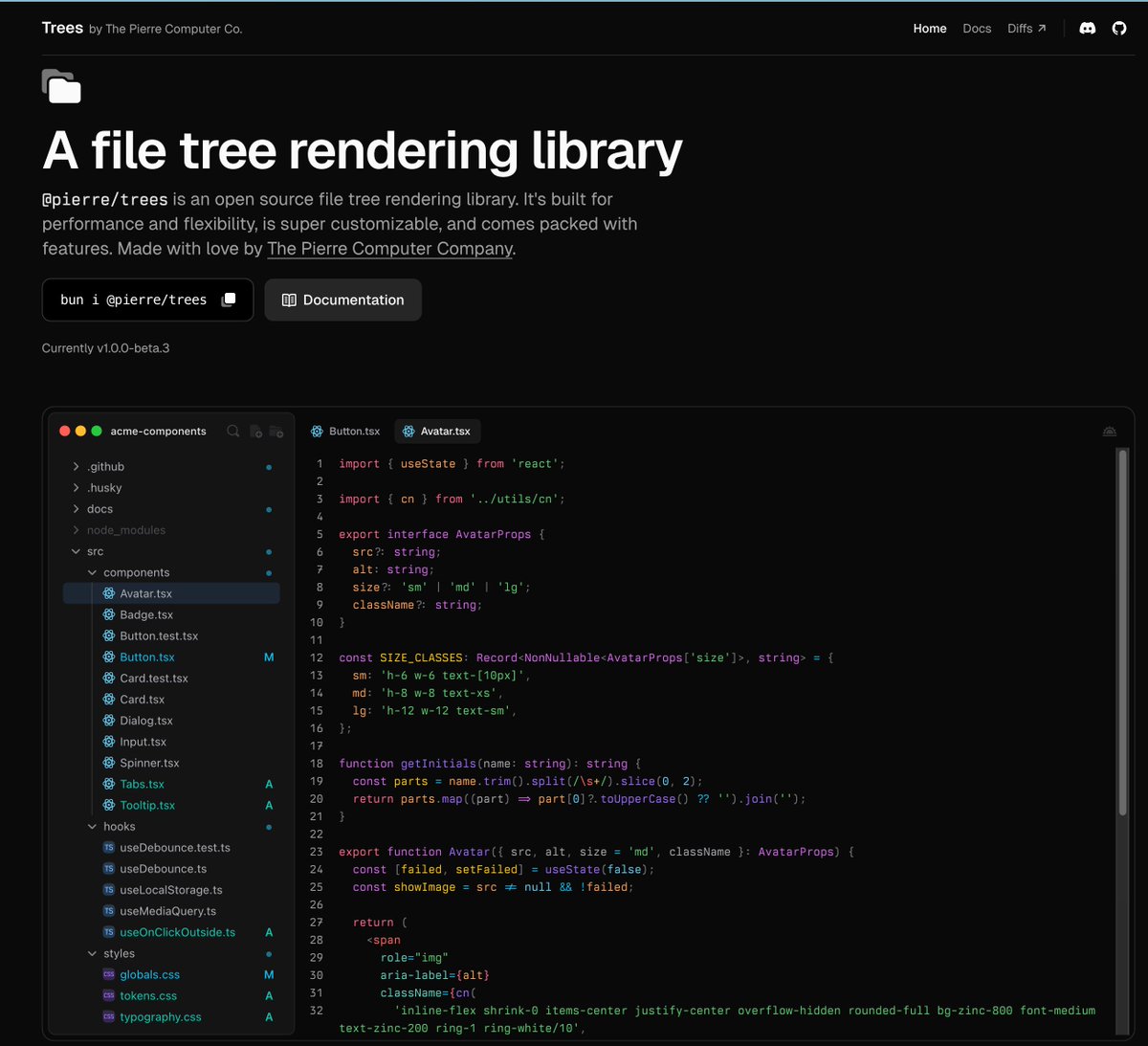Click code line 5 'export interface AvatarProps'
The width and height of the screenshot is (1148, 1046).
[442, 534]
